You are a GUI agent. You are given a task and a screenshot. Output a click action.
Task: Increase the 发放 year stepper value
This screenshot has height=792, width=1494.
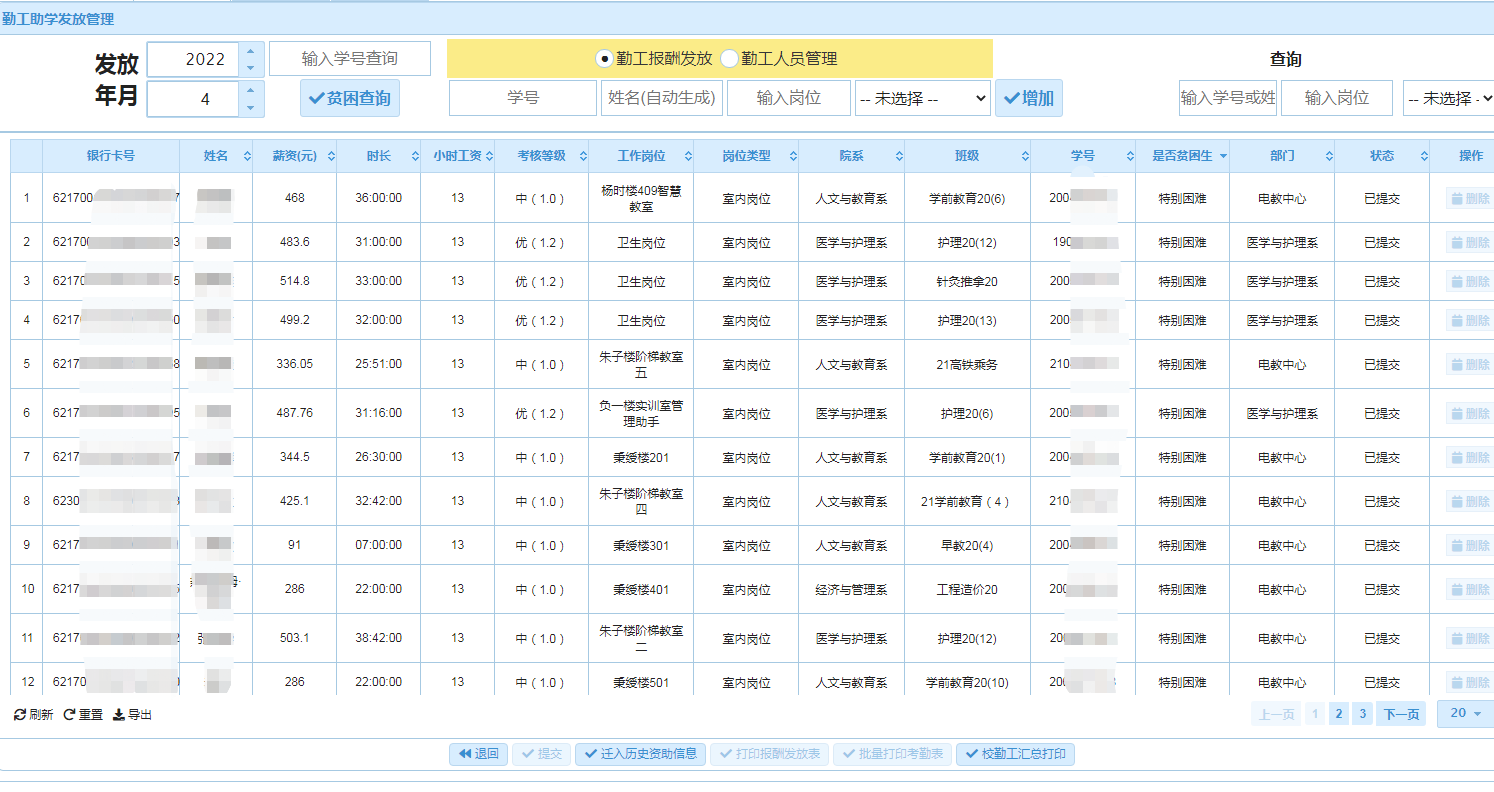click(x=250, y=51)
